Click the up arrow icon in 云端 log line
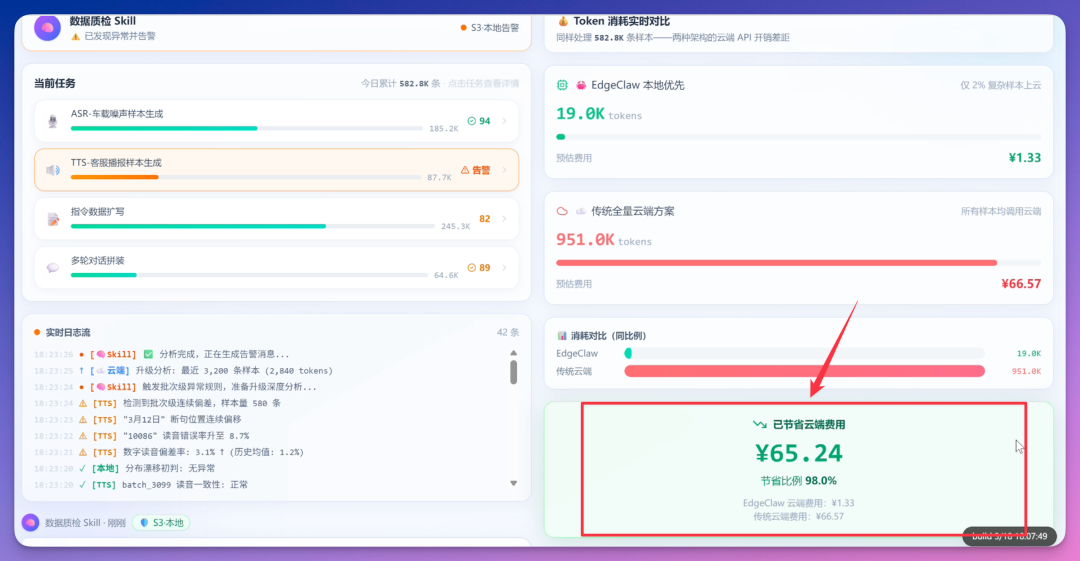Viewport: 1080px width, 561px height. click(x=82, y=370)
